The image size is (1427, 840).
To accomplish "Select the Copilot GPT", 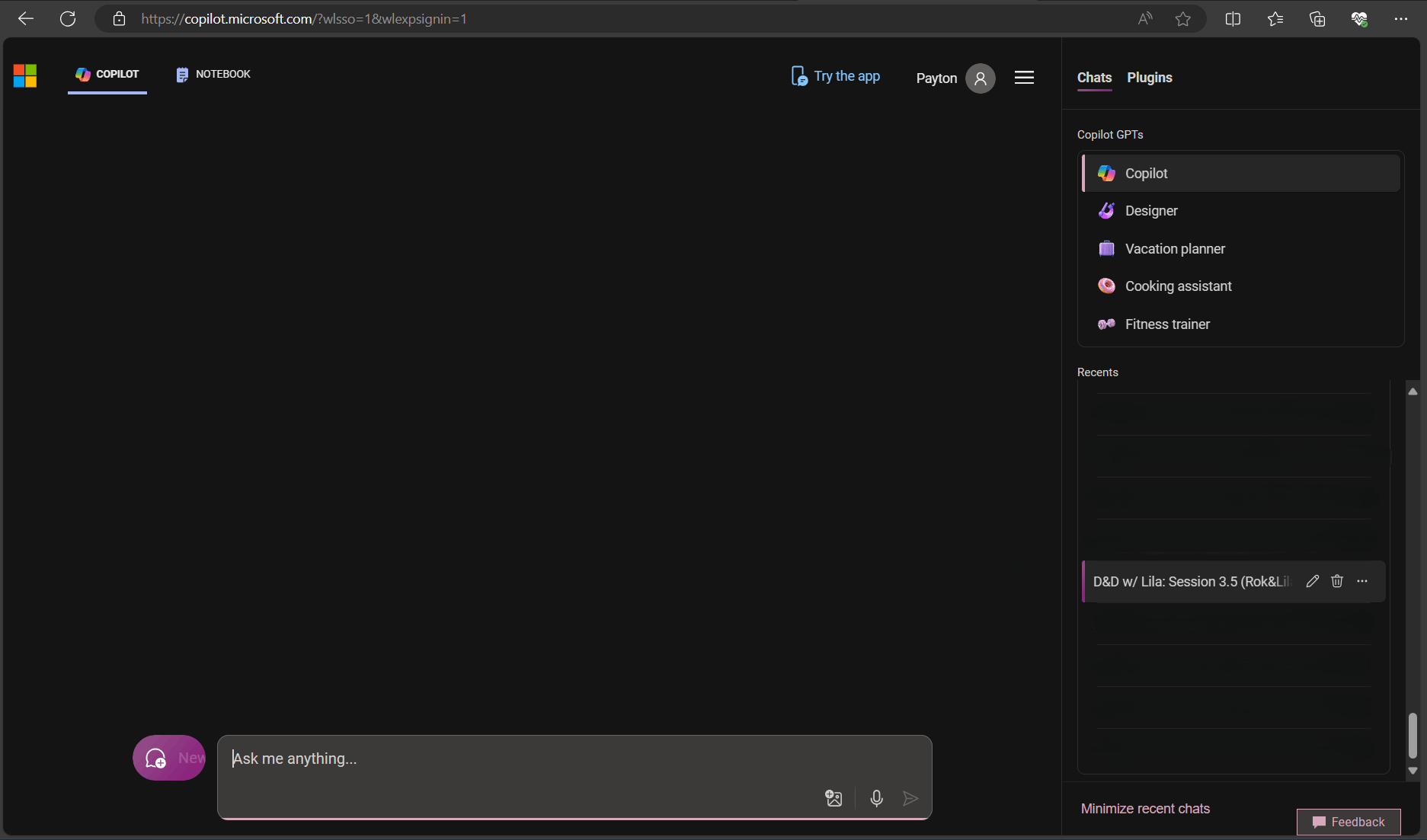I will pos(1241,174).
